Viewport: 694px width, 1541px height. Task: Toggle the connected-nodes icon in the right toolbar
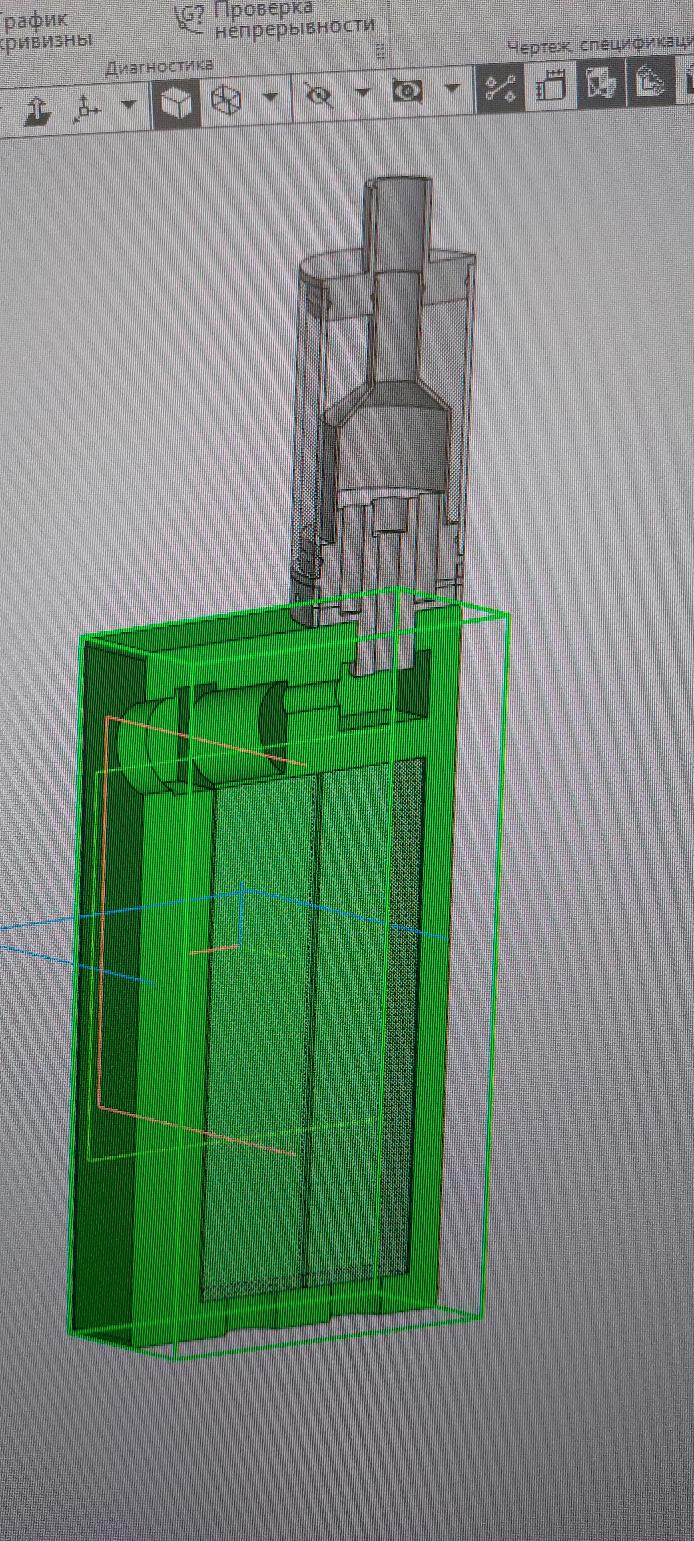coord(500,87)
